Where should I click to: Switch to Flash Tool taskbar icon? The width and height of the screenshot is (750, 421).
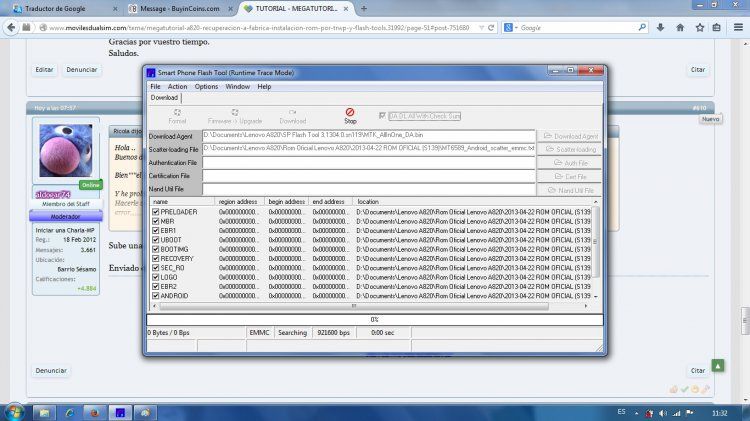(120, 412)
